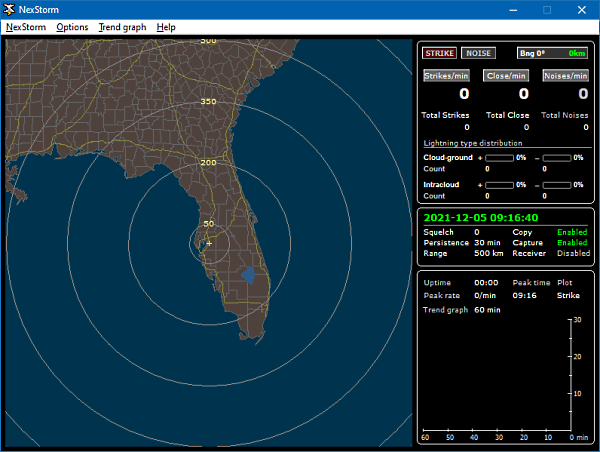Open the Trend graph menu
The height and width of the screenshot is (452, 600).
click(x=122, y=27)
